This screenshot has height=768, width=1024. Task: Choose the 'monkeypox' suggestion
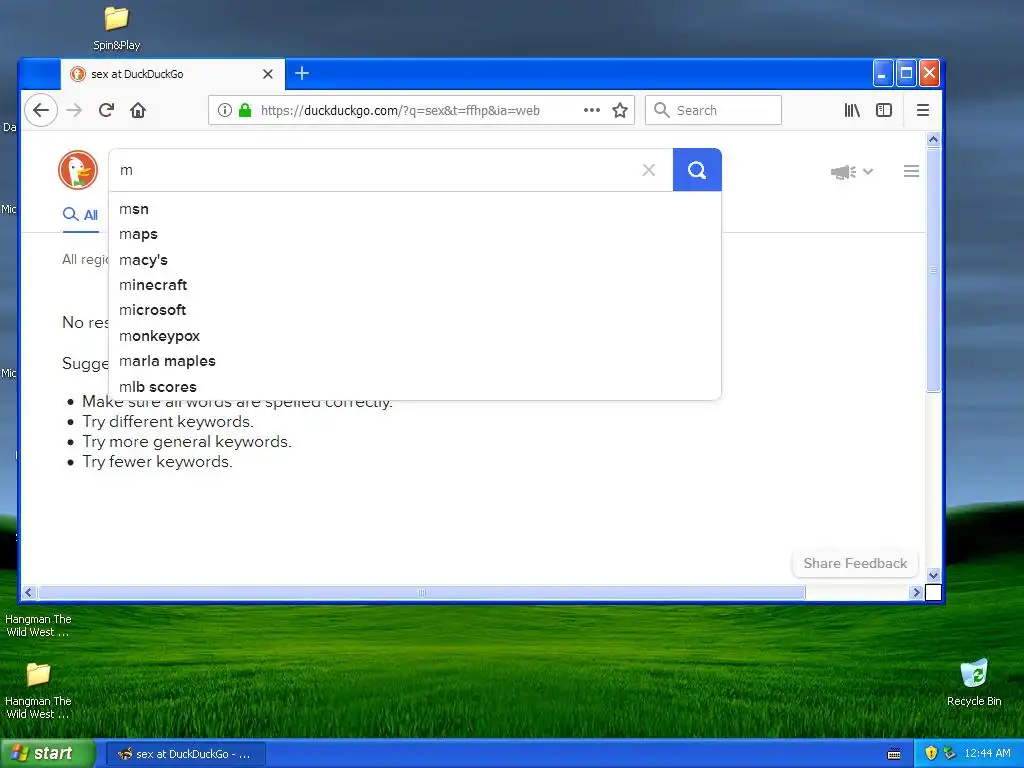click(x=415, y=336)
